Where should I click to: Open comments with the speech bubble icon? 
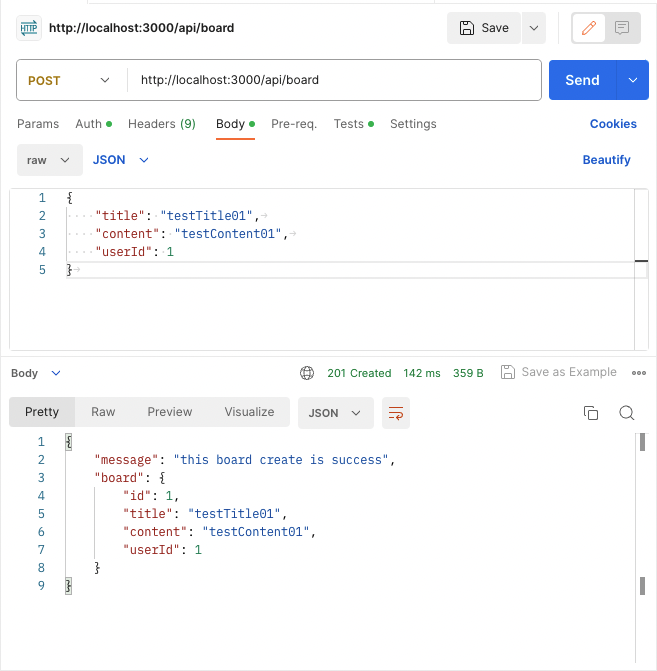(622, 28)
